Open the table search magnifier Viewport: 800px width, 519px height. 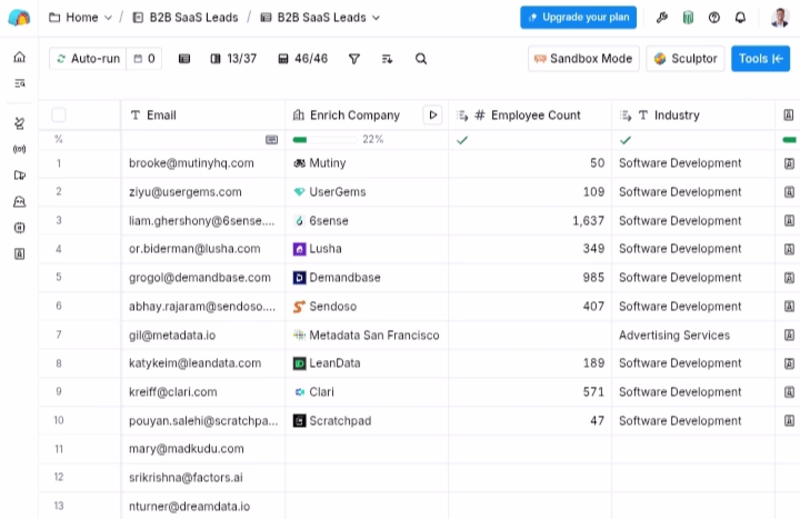(421, 59)
